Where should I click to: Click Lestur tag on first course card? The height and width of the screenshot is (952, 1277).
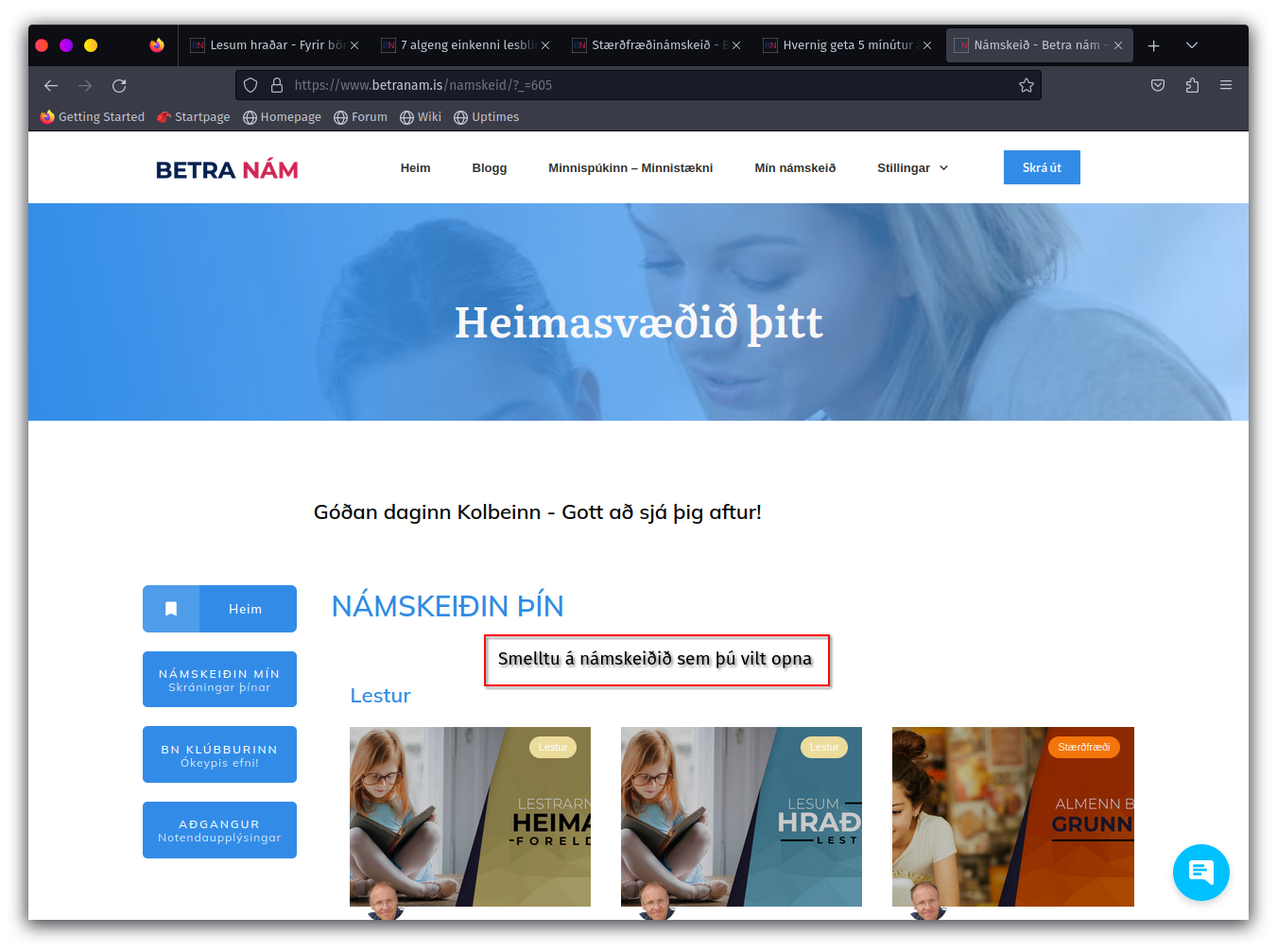[553, 747]
